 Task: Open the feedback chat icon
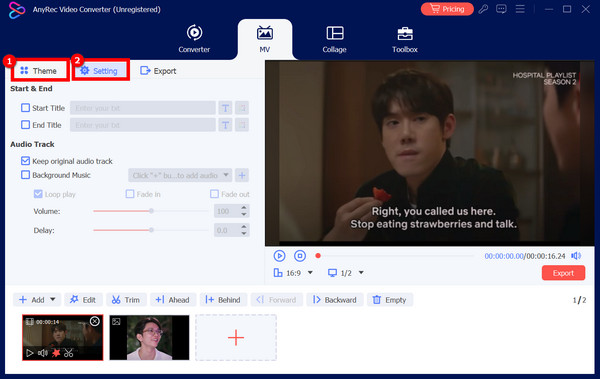501,9
